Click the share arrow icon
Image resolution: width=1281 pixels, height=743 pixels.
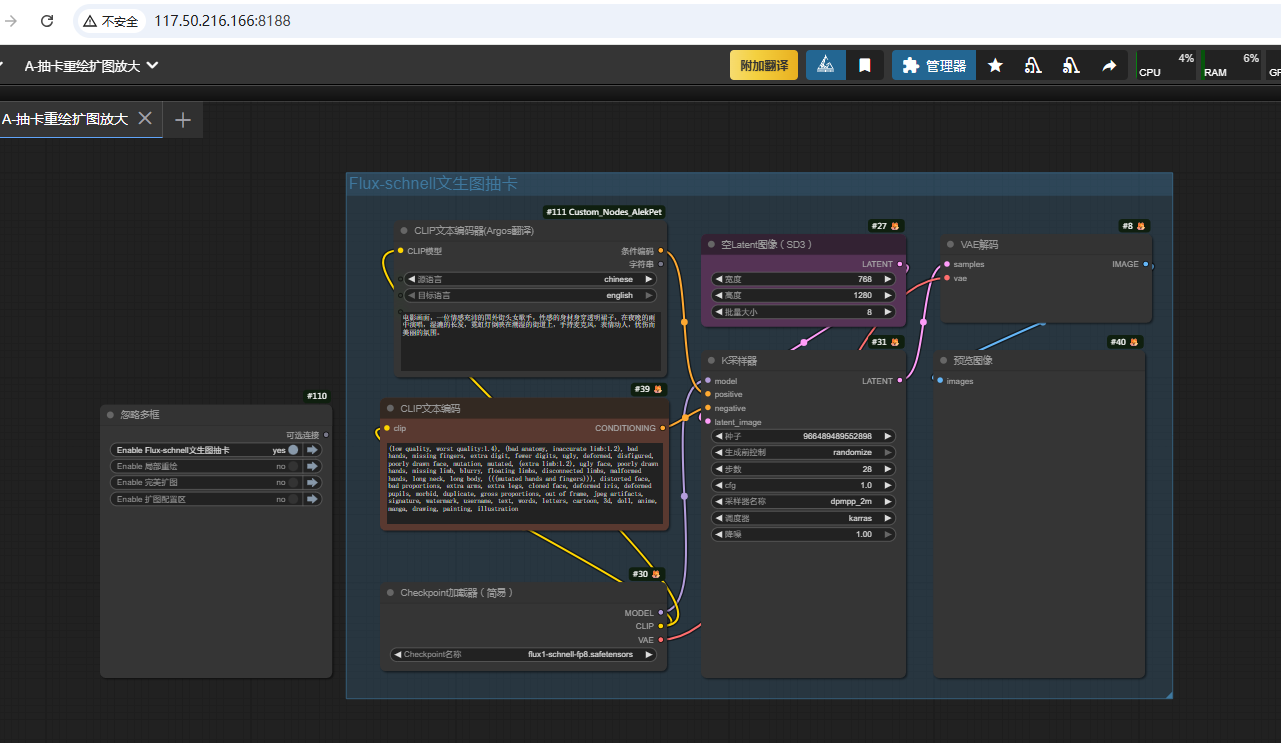(x=1109, y=66)
